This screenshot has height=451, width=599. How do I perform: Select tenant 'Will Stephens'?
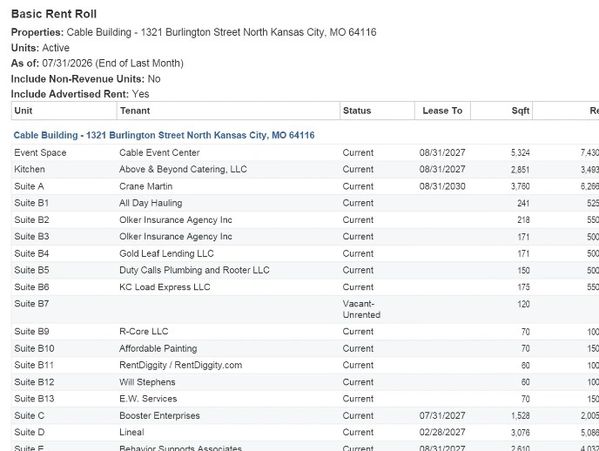click(x=147, y=382)
